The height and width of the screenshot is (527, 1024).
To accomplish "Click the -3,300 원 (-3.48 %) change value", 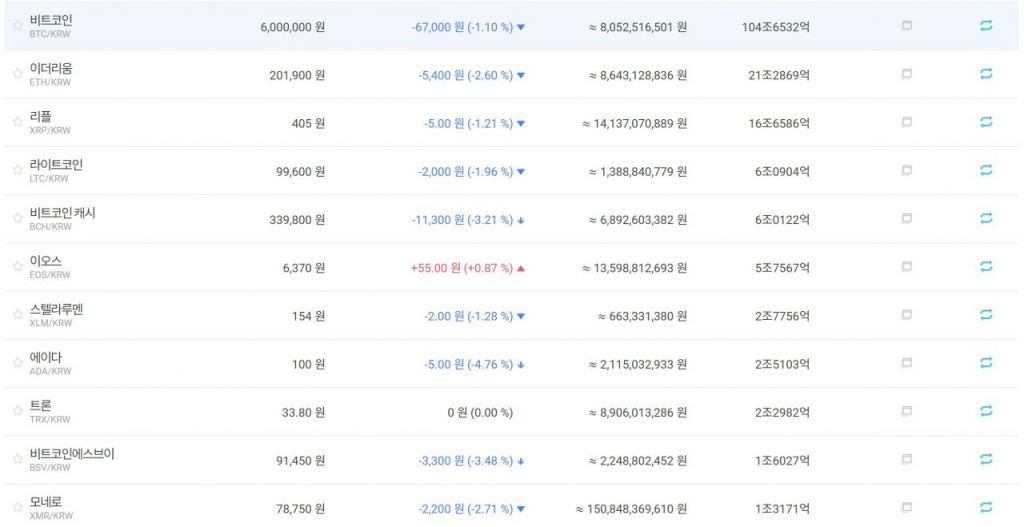I will coord(472,461).
